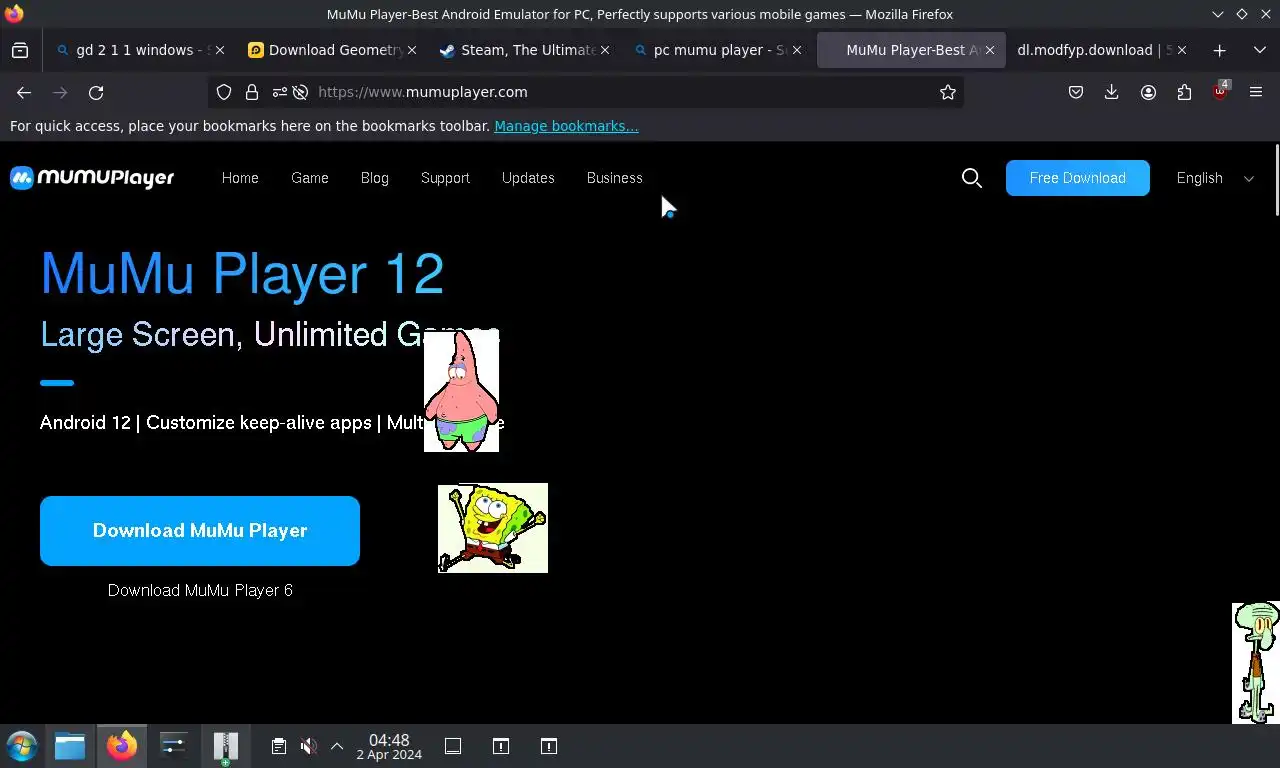The height and width of the screenshot is (768, 1280).
Task: Reload the current page
Action: coord(96,92)
